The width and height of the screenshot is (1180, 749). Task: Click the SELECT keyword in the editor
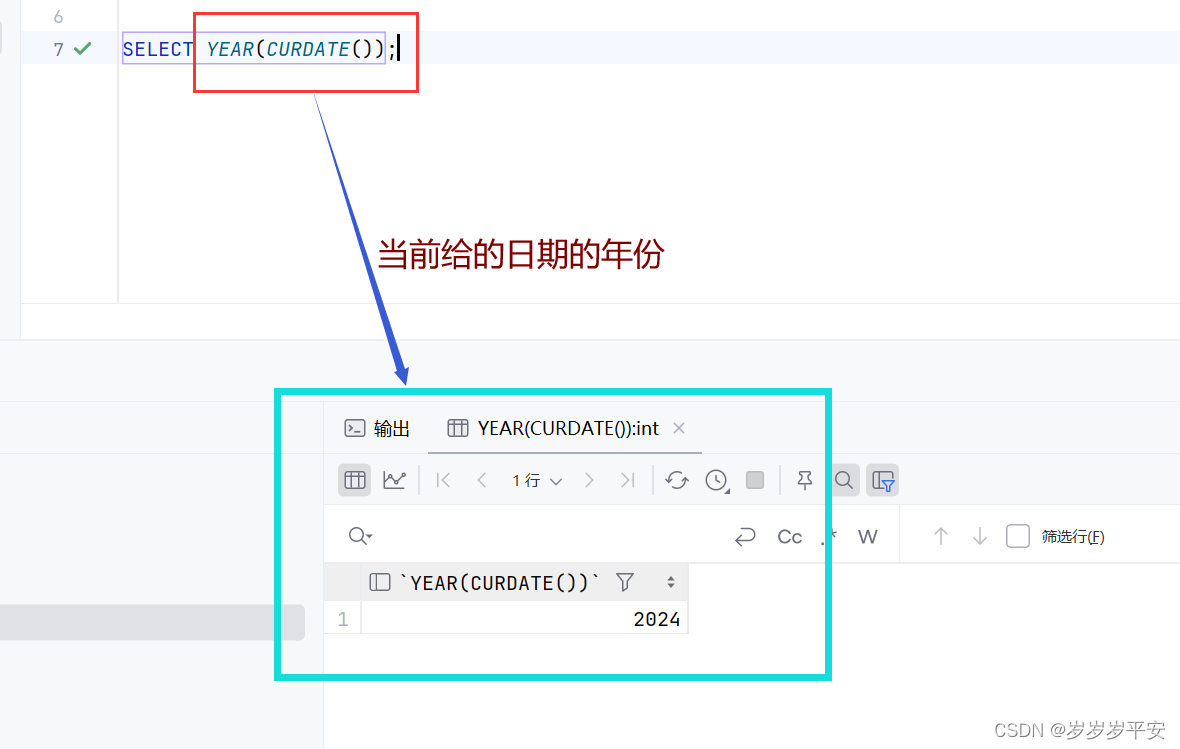pyautogui.click(x=158, y=50)
